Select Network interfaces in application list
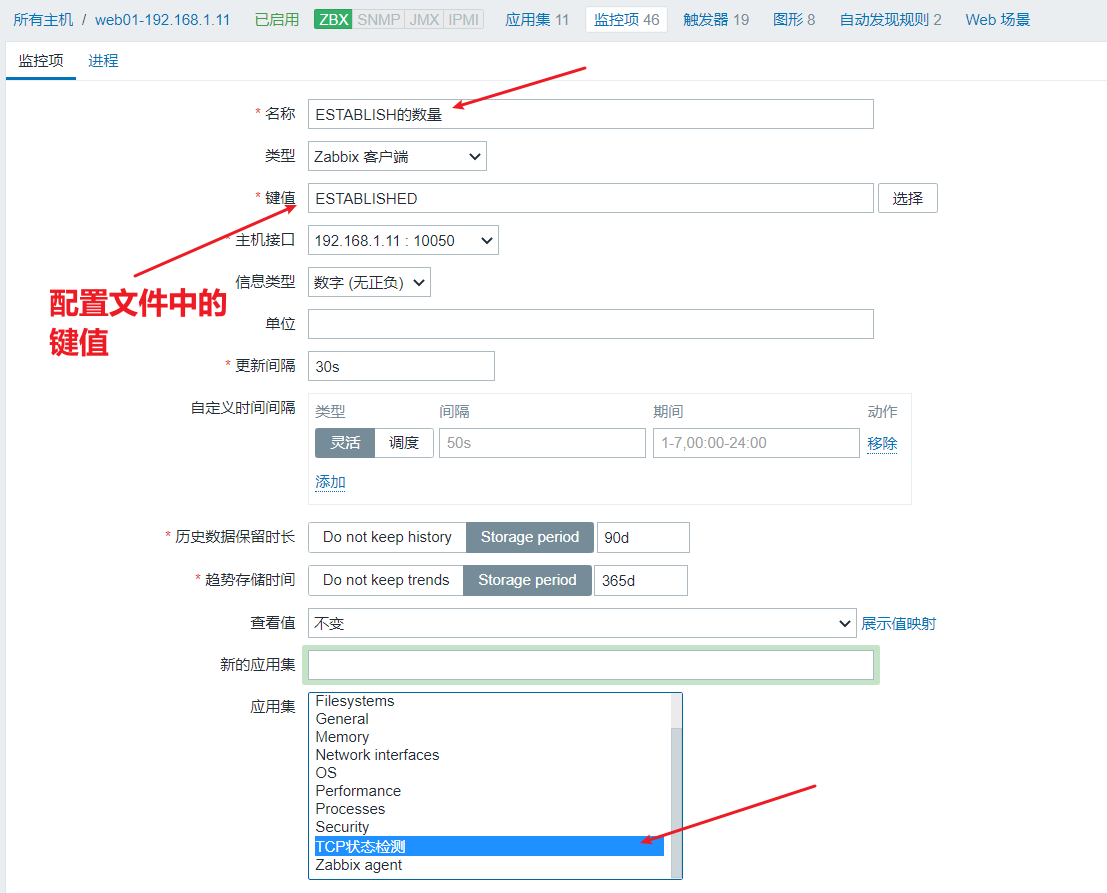 489,755
